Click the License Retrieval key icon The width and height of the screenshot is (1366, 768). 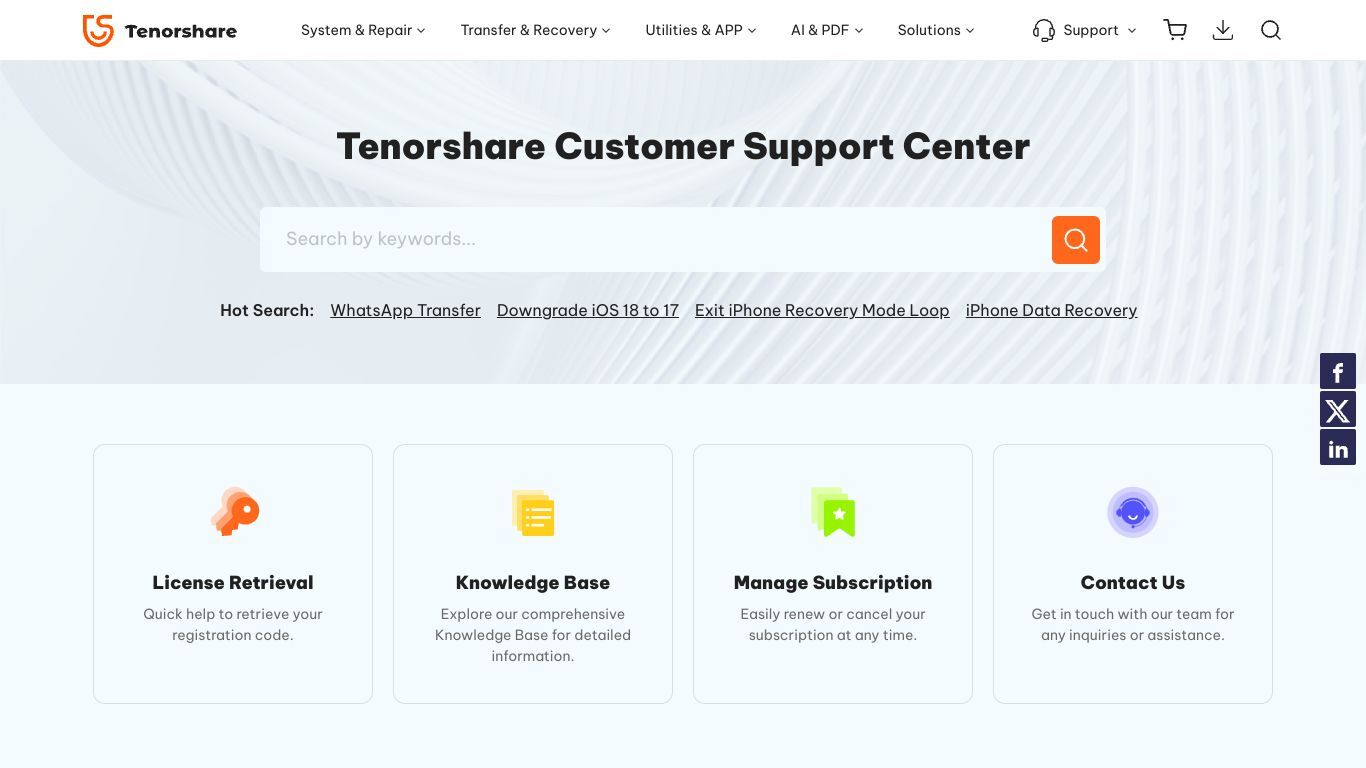click(x=234, y=511)
